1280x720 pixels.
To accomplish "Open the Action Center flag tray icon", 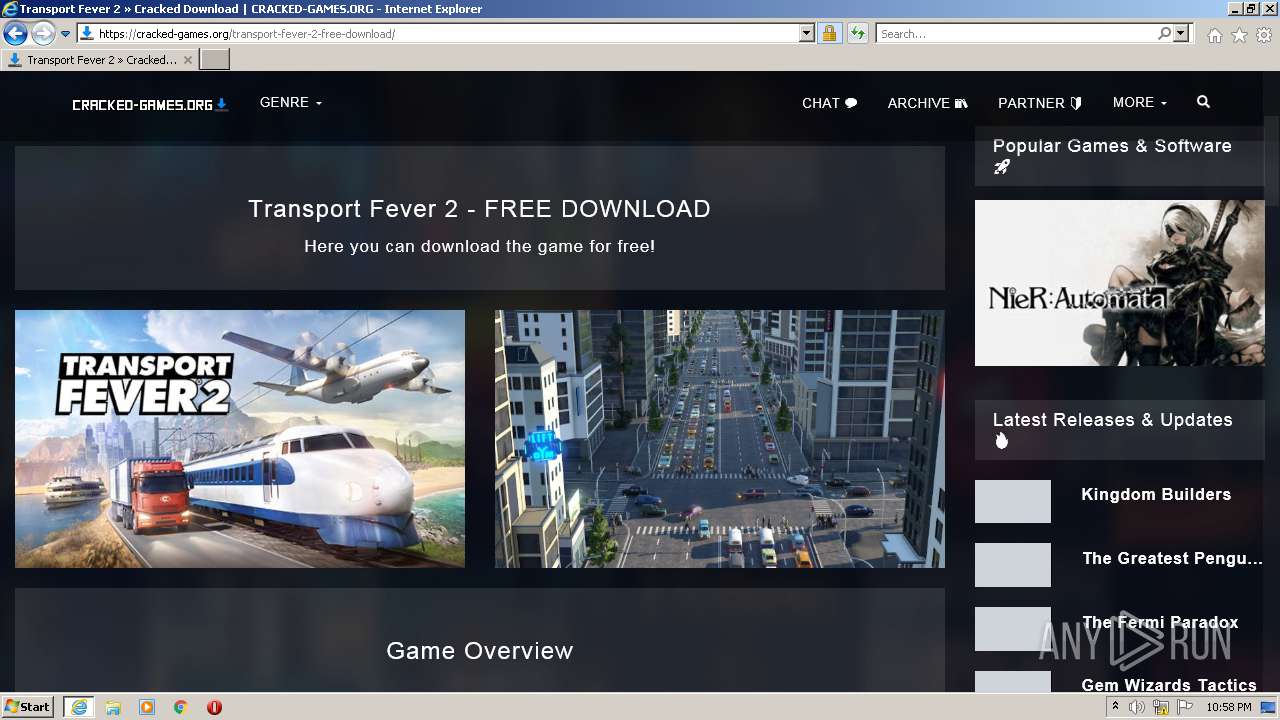I will pyautogui.click(x=1185, y=707).
